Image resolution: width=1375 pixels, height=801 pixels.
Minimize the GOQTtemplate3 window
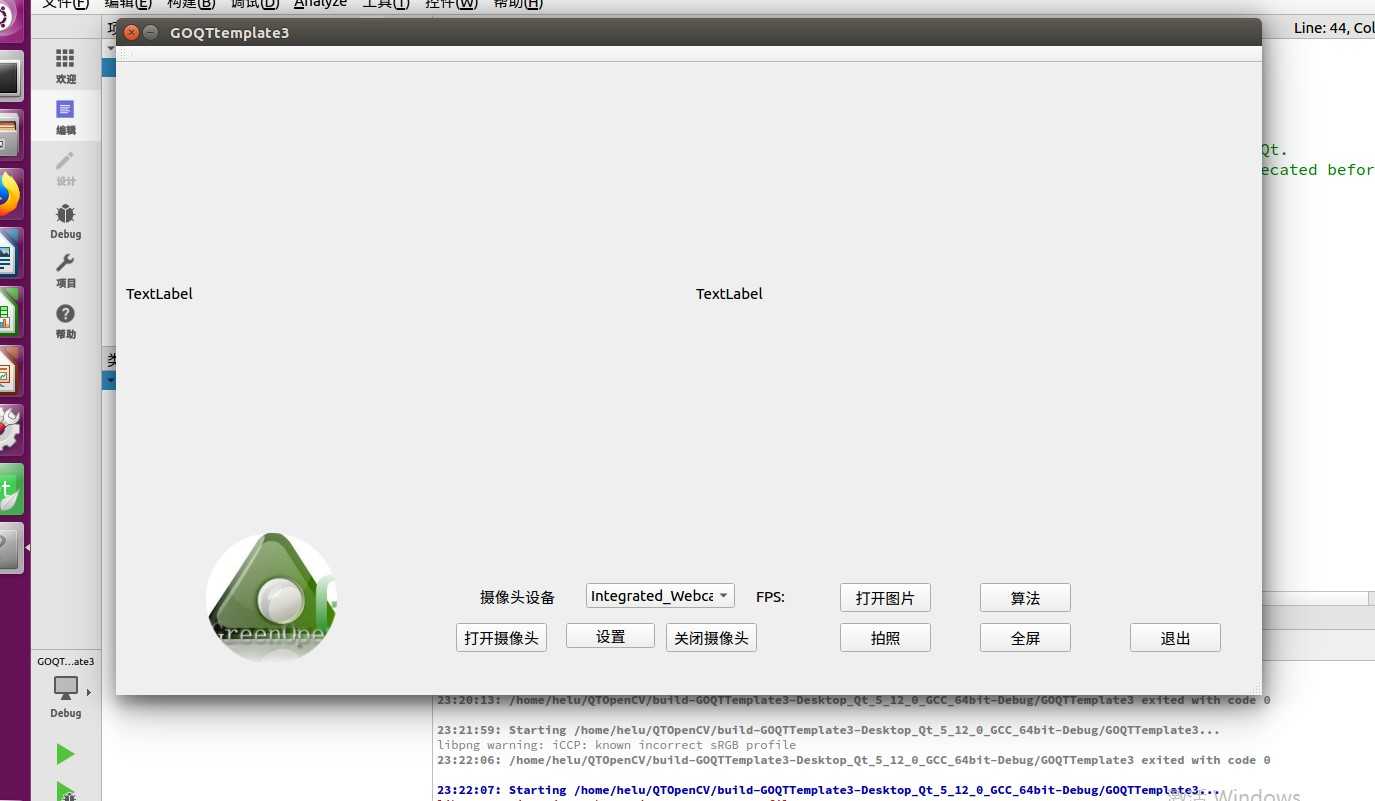(x=151, y=32)
